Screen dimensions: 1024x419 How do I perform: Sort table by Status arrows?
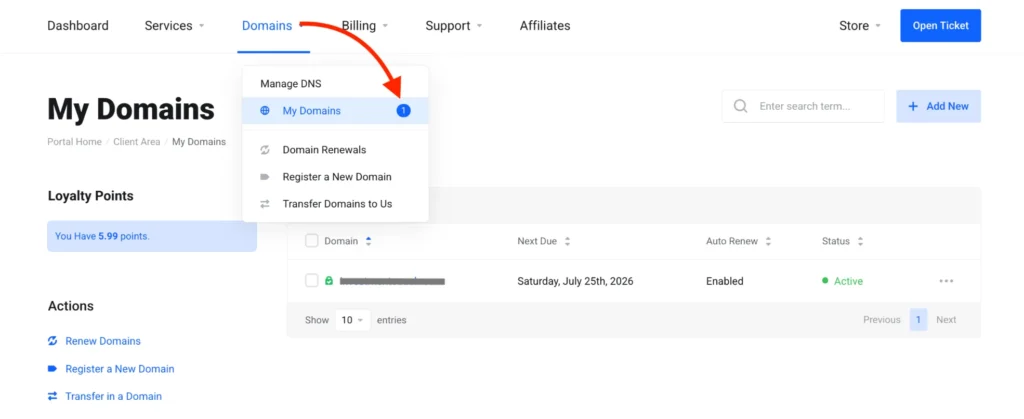tap(860, 241)
